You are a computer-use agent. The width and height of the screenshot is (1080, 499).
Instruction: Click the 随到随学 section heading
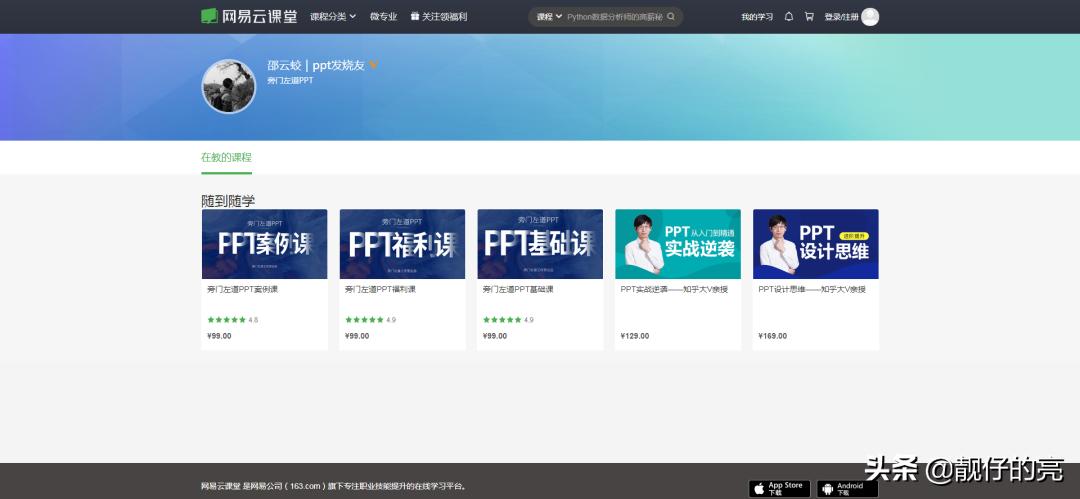228,201
